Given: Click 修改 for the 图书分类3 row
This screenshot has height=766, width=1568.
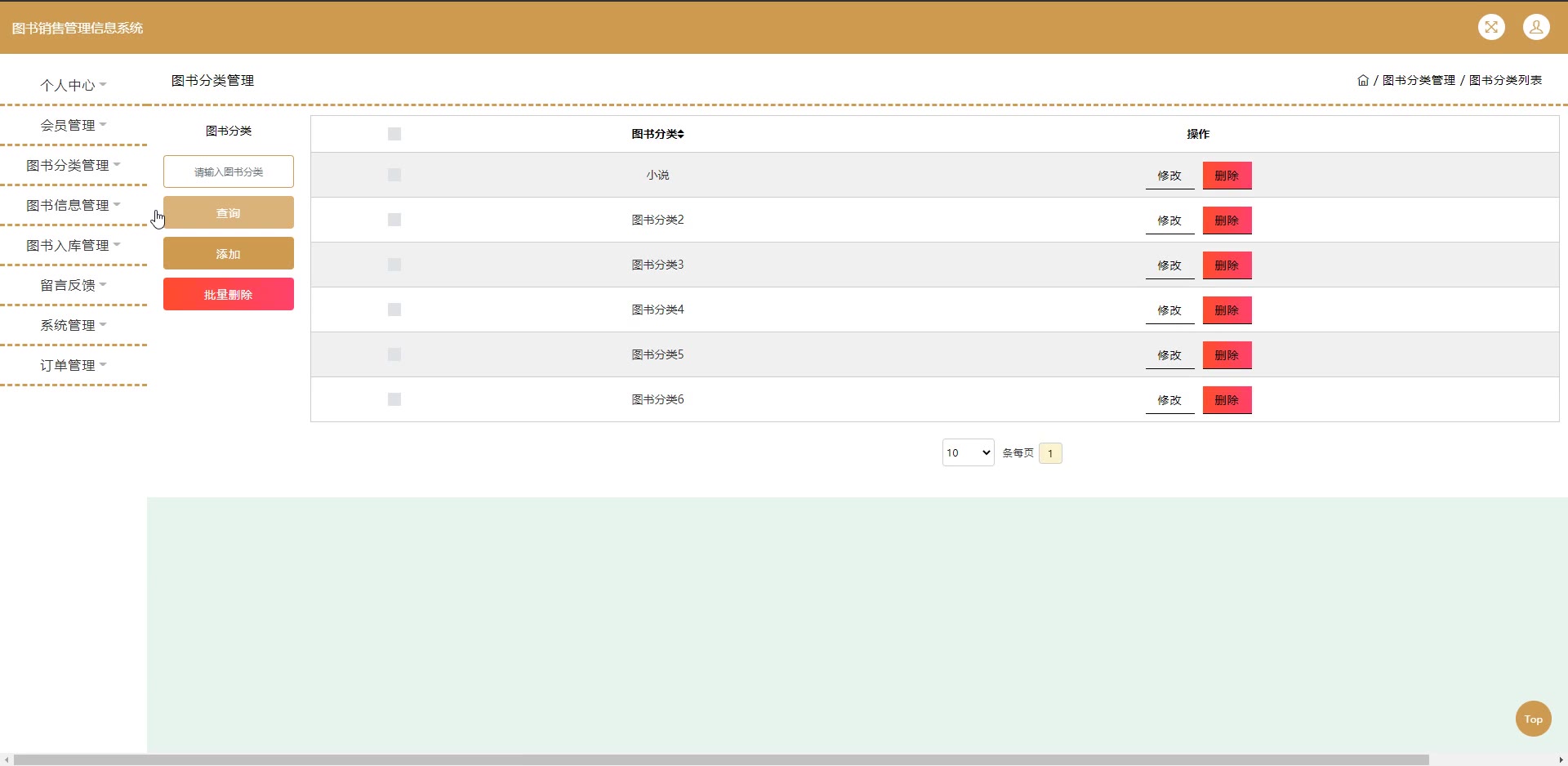Looking at the screenshot, I should 1169,265.
